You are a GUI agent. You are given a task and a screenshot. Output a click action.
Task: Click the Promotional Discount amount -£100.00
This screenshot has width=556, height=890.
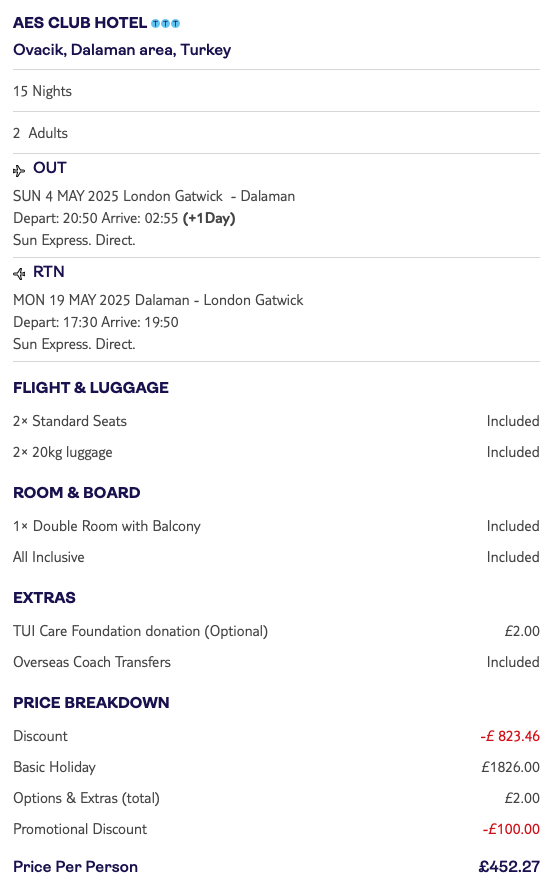[511, 829]
